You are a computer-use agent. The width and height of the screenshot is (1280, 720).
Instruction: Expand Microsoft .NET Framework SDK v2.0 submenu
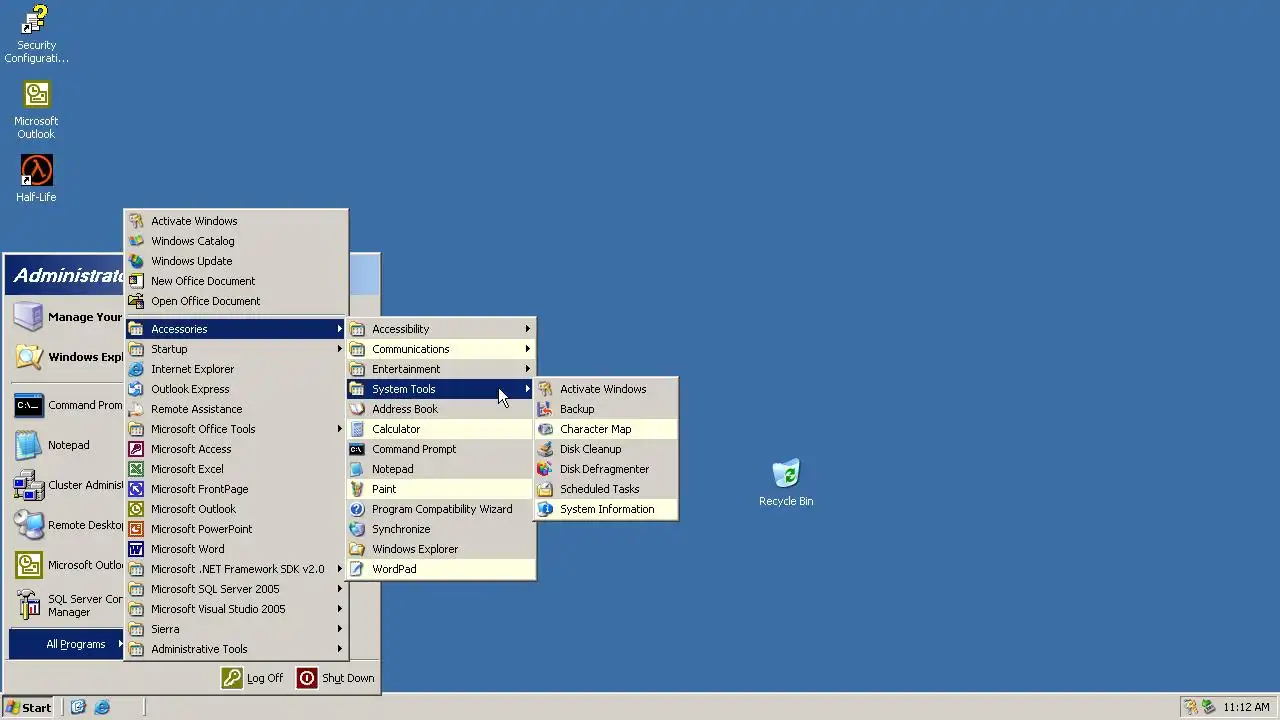tap(236, 569)
